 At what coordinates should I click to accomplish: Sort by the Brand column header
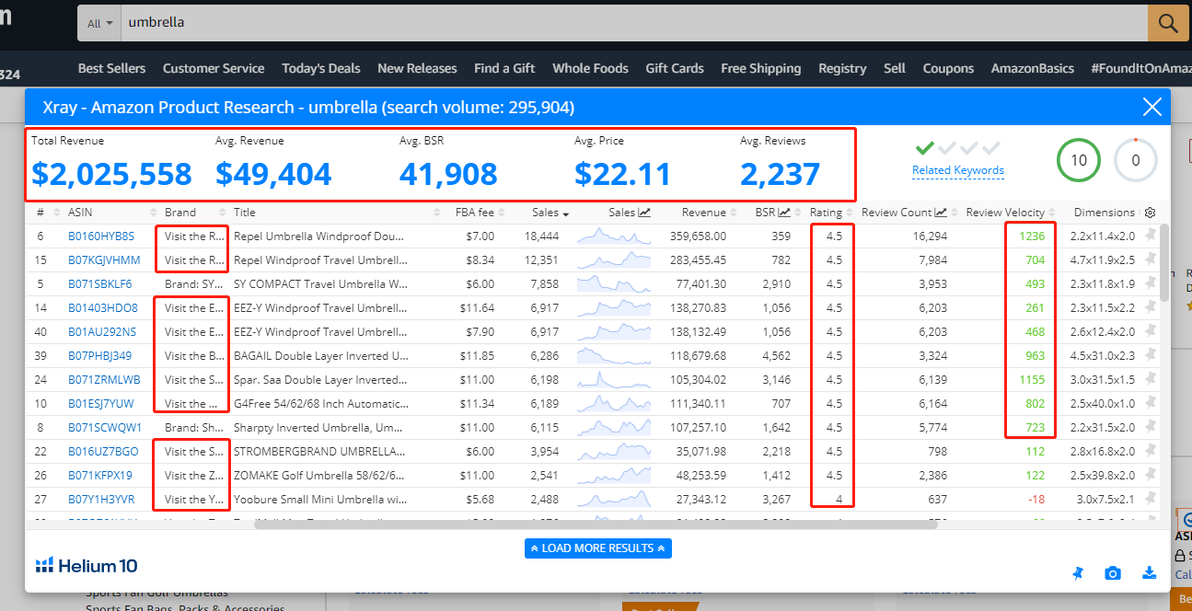click(x=180, y=213)
